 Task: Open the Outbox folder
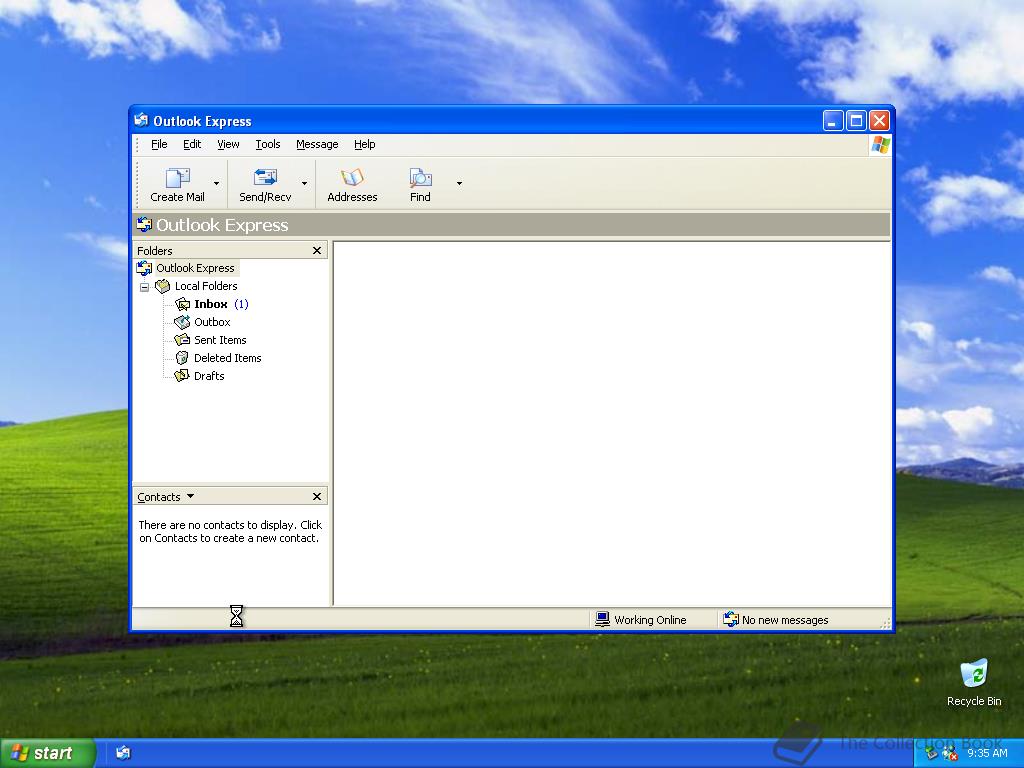click(212, 322)
